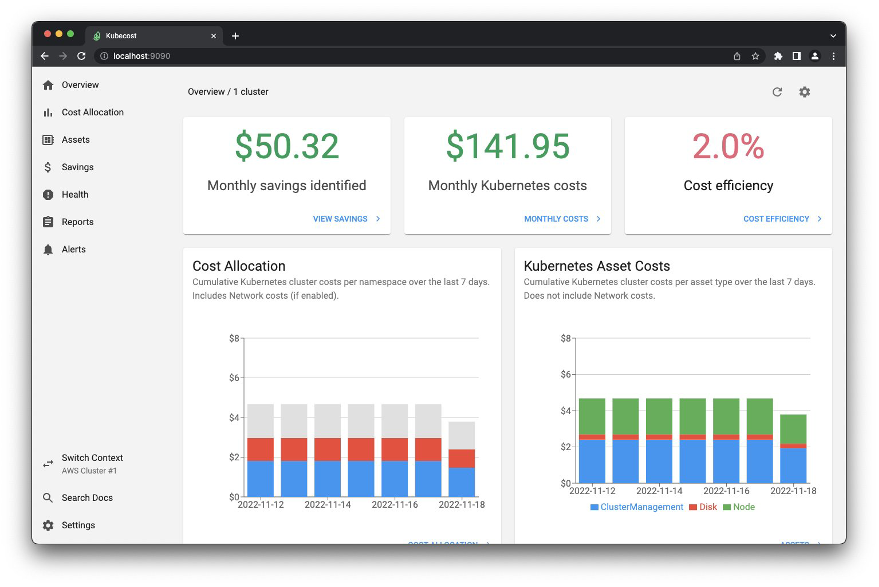Open the Chrome three-dot menu

[835, 56]
